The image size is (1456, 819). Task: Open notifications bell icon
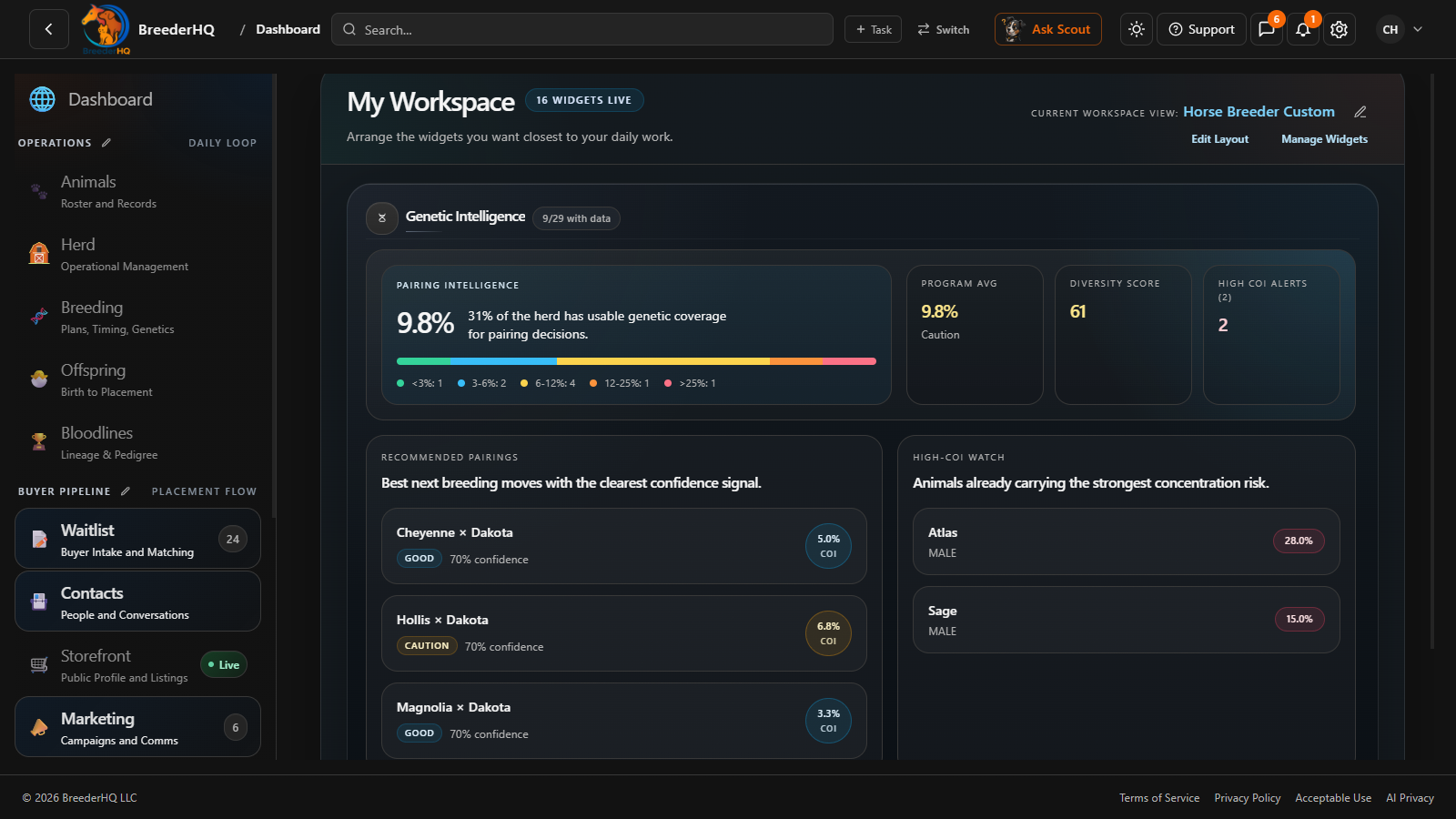1303,29
